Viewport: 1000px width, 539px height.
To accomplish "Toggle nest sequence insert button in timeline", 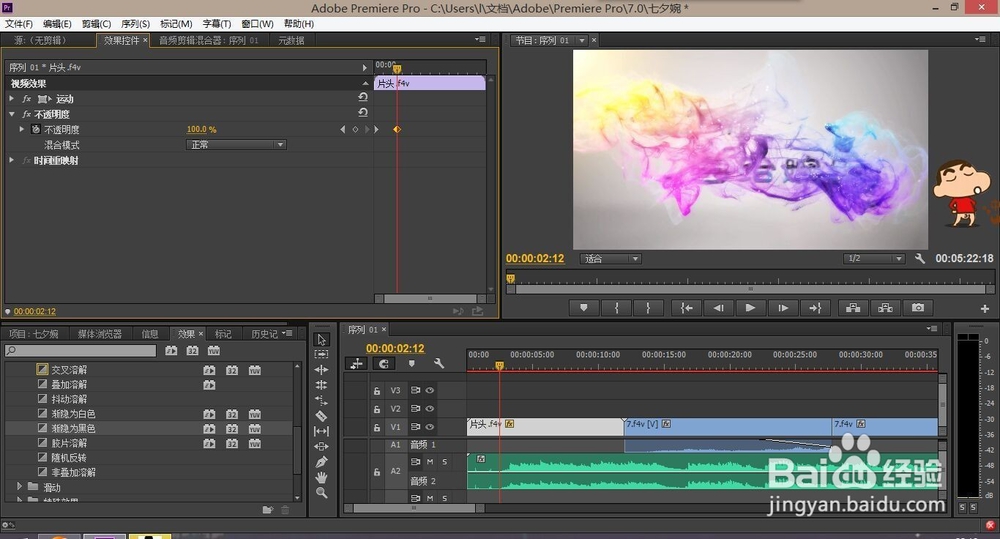I will click(356, 364).
